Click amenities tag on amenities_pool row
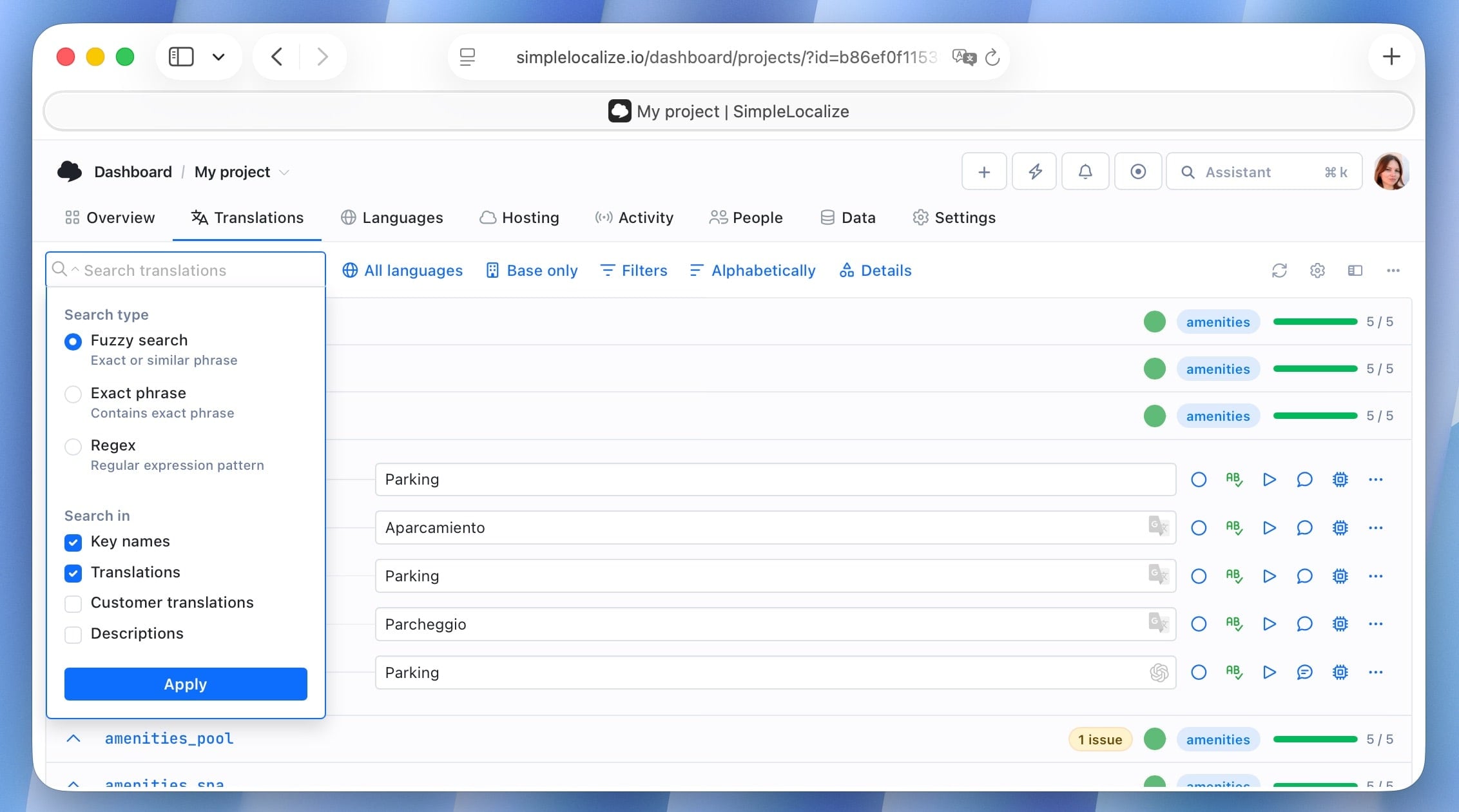Image resolution: width=1459 pixels, height=812 pixels. [1218, 739]
